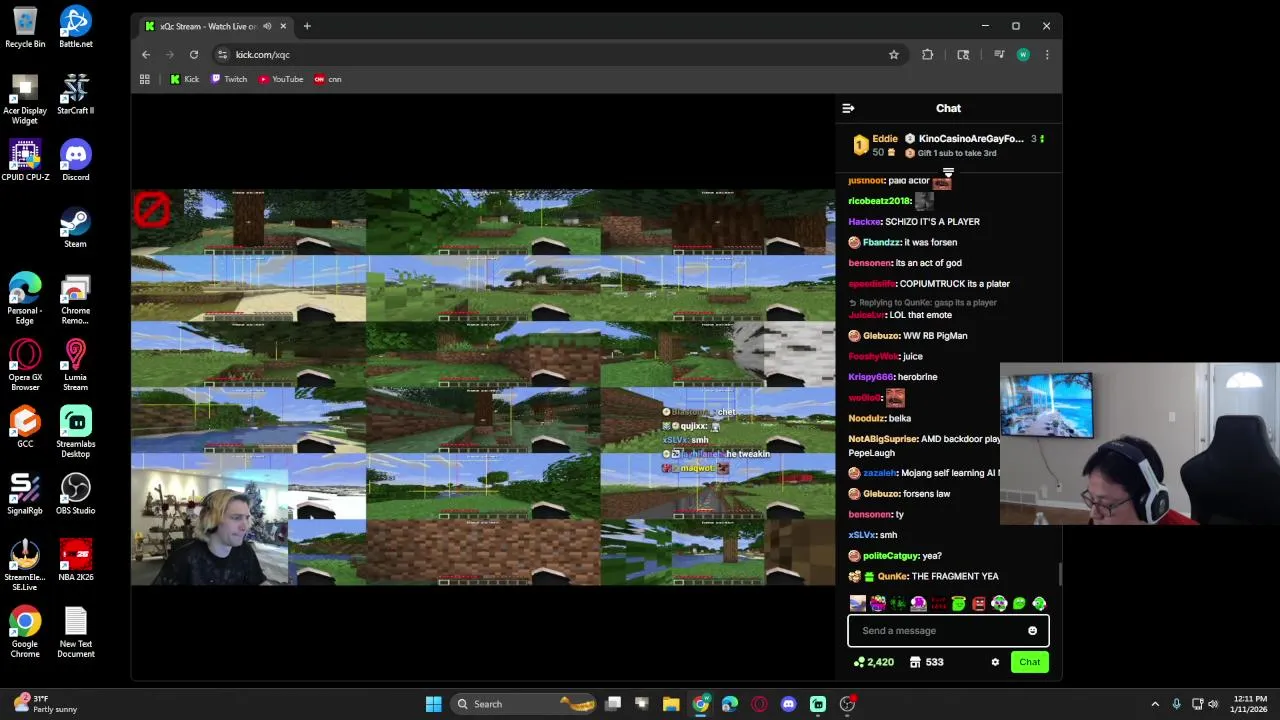Open the clock showing 12:11 PM

(x=1250, y=704)
